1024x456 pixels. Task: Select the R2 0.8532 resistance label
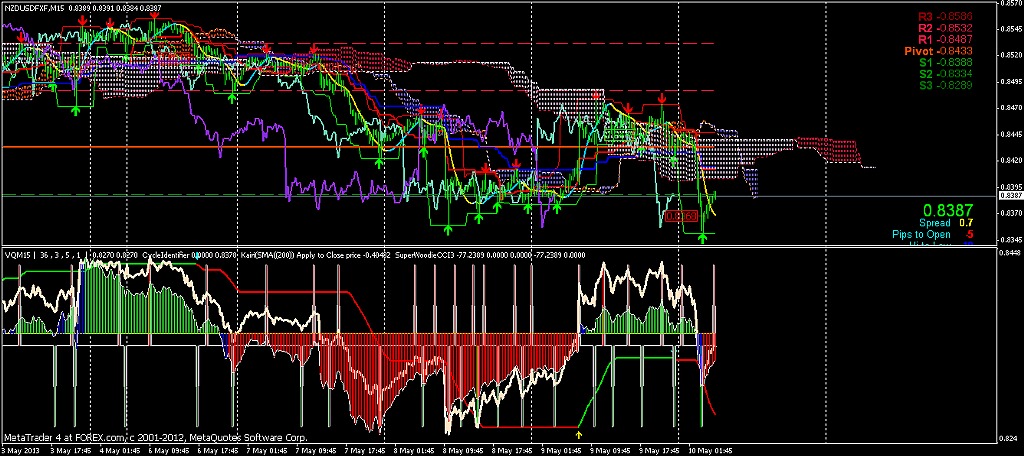point(945,29)
